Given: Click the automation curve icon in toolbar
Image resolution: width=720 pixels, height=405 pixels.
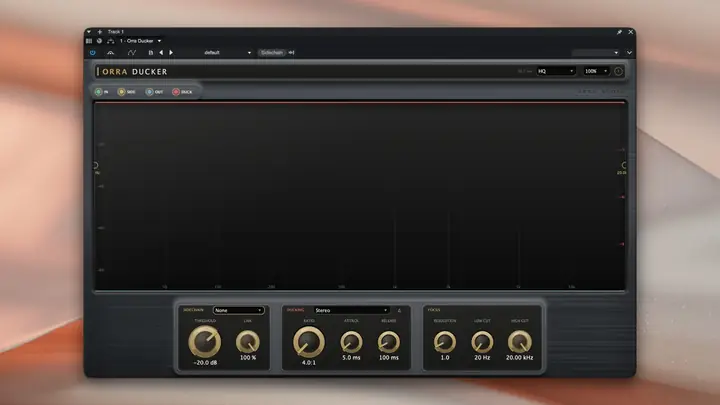Looking at the screenshot, I should [132, 53].
